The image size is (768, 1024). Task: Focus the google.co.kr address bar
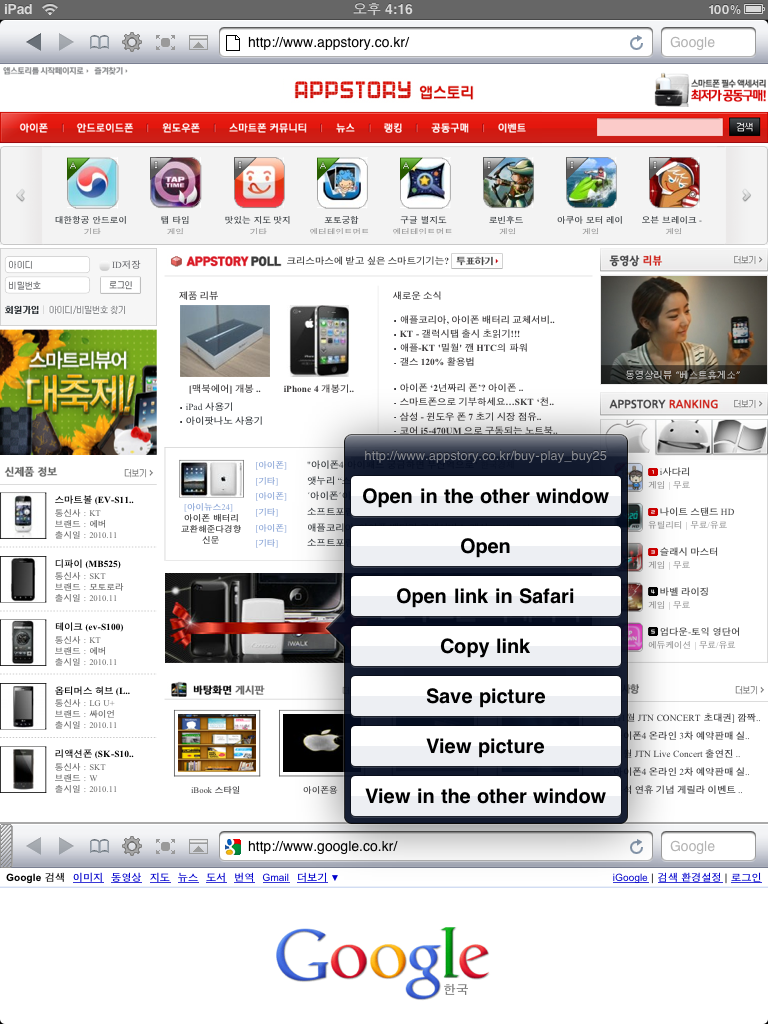(436, 846)
